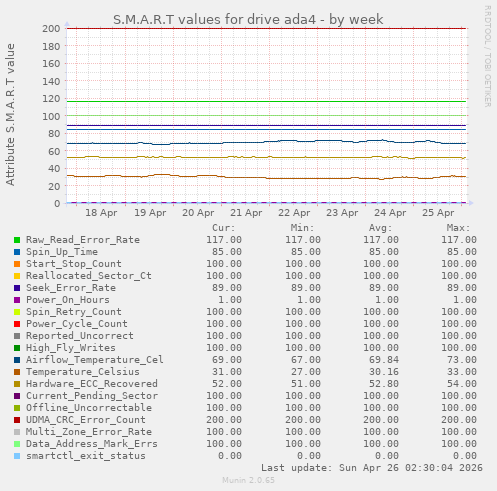Image resolution: width=497 pixels, height=491 pixels.
Task: Click the Last update timestamp text
Action: (372, 468)
